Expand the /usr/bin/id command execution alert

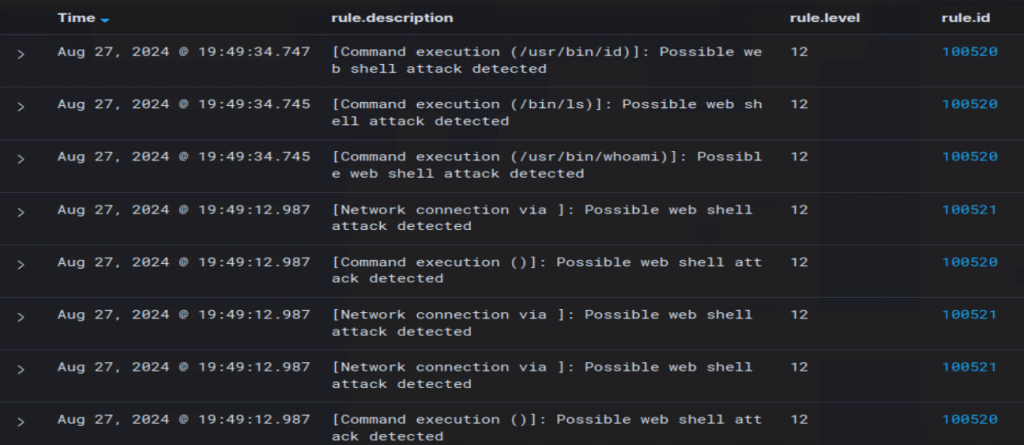(20, 53)
